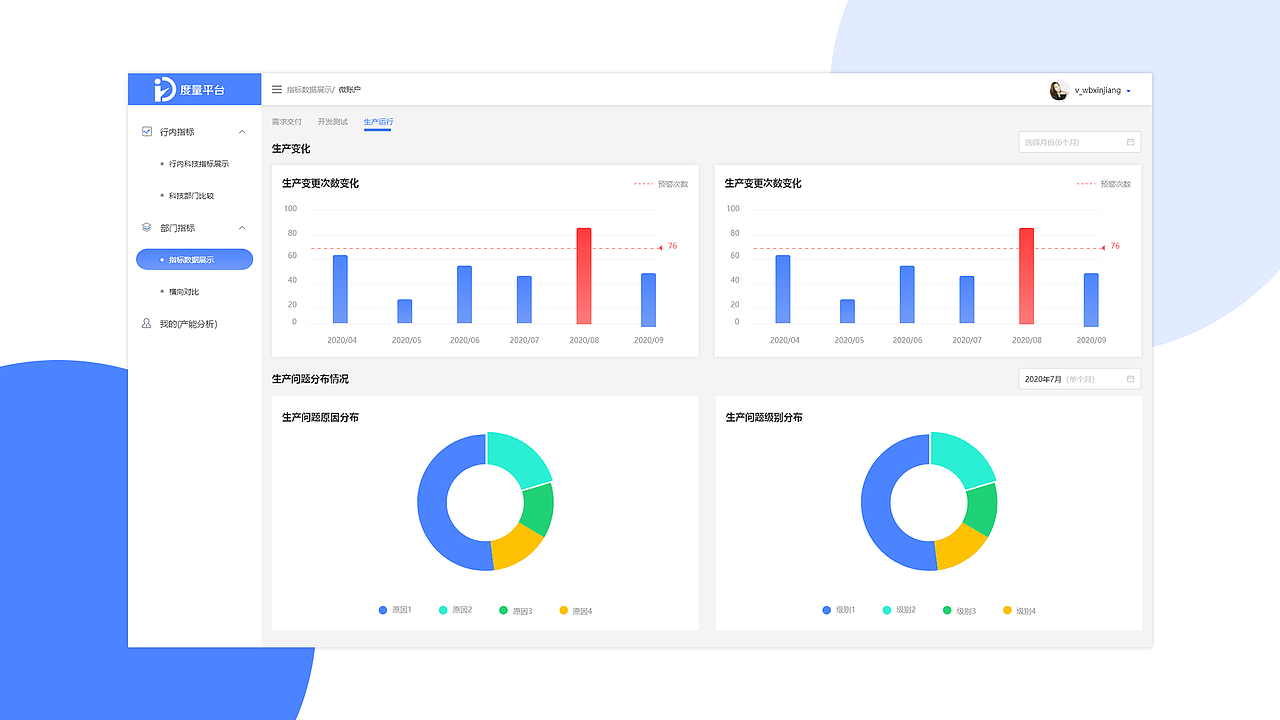Screen dimensions: 1280x720
Task: Click the 2020/04 bar in left chart
Action: [340, 289]
